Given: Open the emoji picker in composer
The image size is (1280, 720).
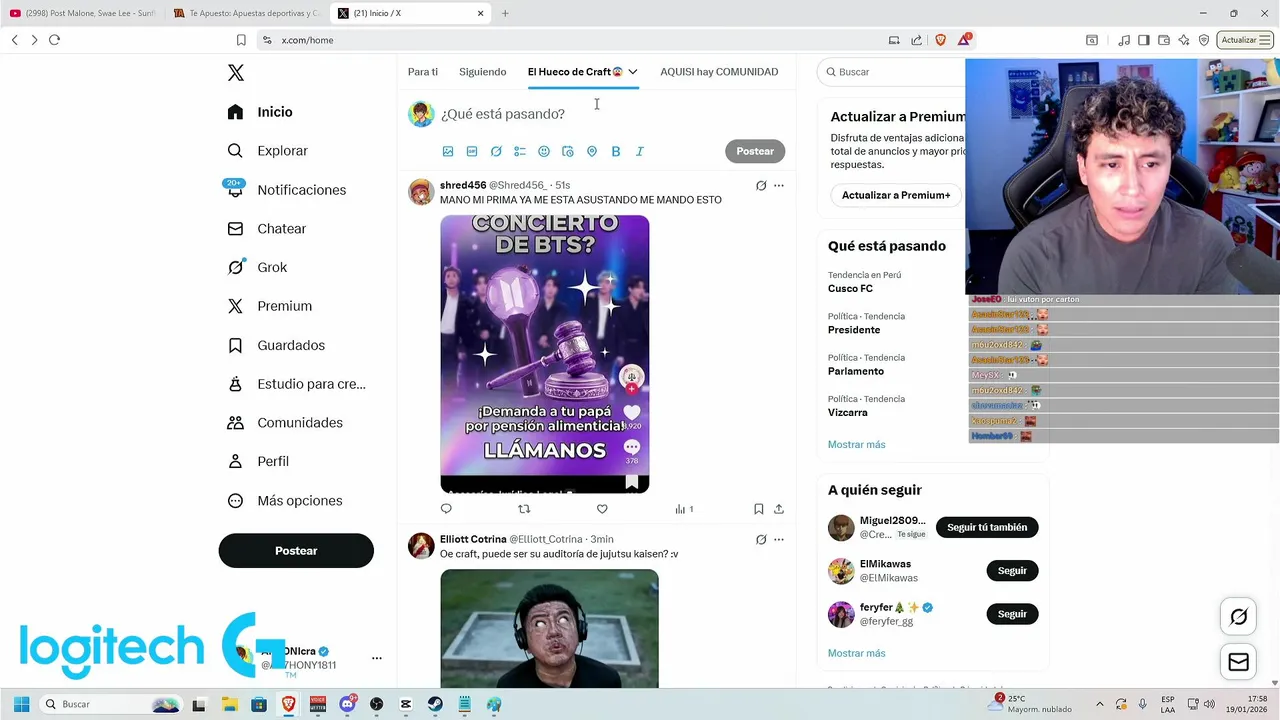Looking at the screenshot, I should coord(544,151).
